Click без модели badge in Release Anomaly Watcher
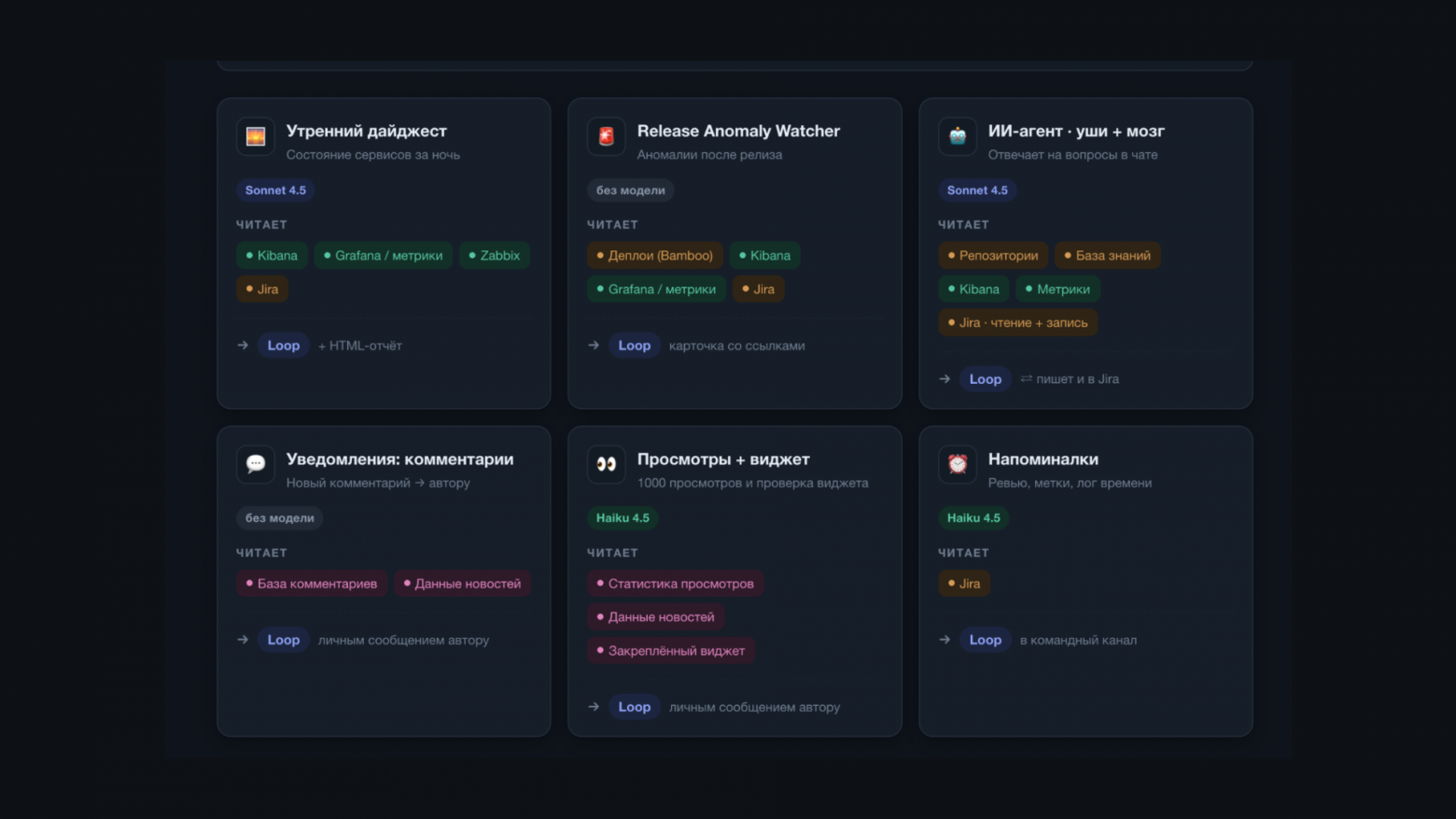 631,191
